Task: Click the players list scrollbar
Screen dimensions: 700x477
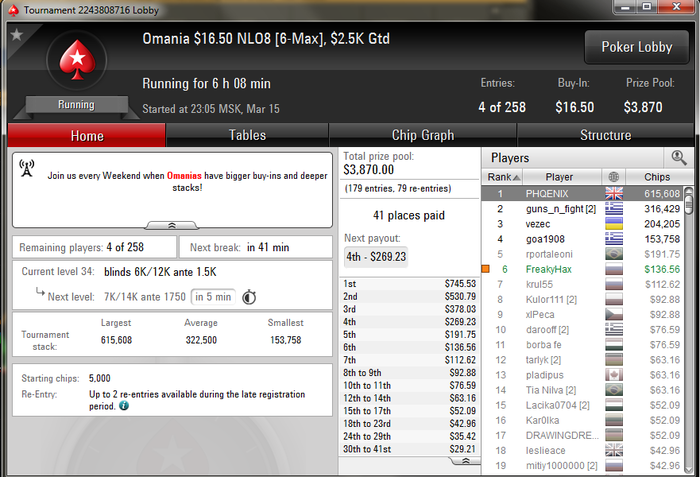Action: tap(689, 331)
